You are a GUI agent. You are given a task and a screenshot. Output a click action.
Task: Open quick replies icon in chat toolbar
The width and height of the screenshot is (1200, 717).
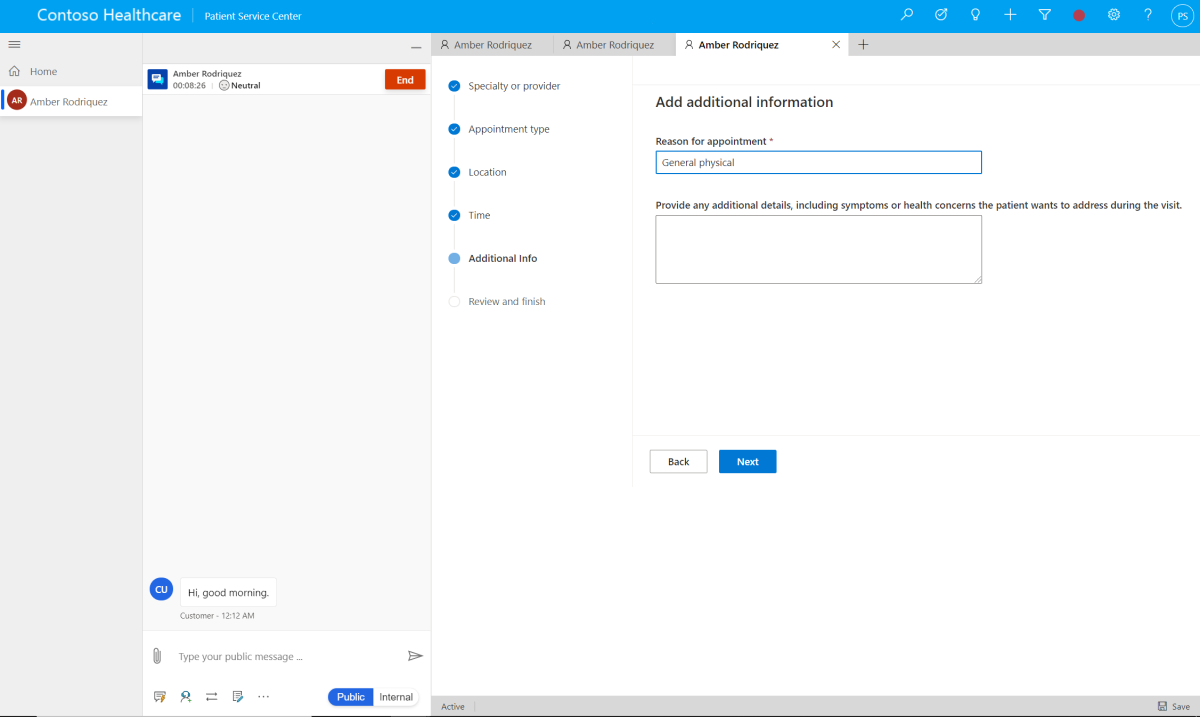click(159, 696)
